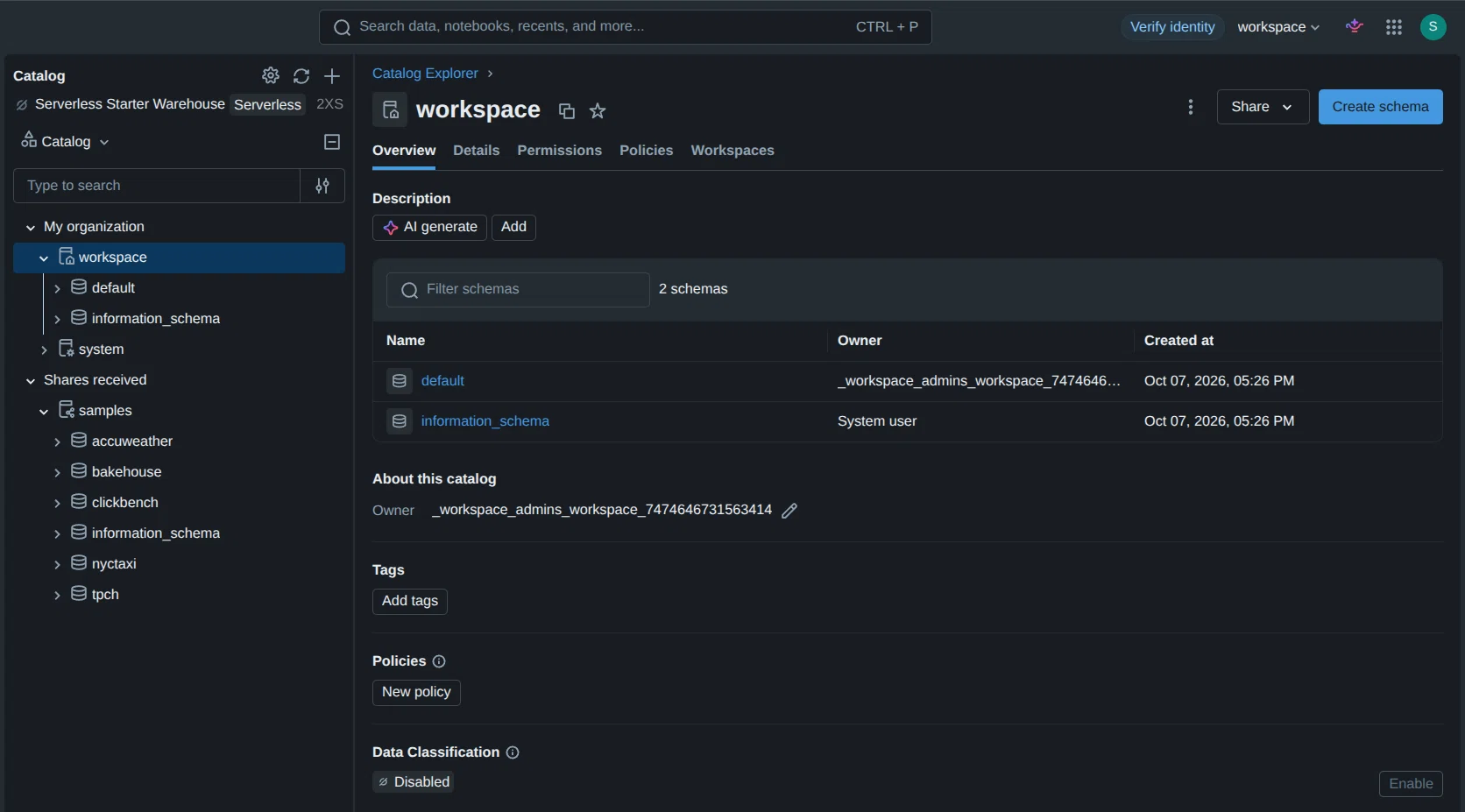This screenshot has height=812, width=1465.
Task: Collapse the workspace catalog node
Action: click(44, 258)
